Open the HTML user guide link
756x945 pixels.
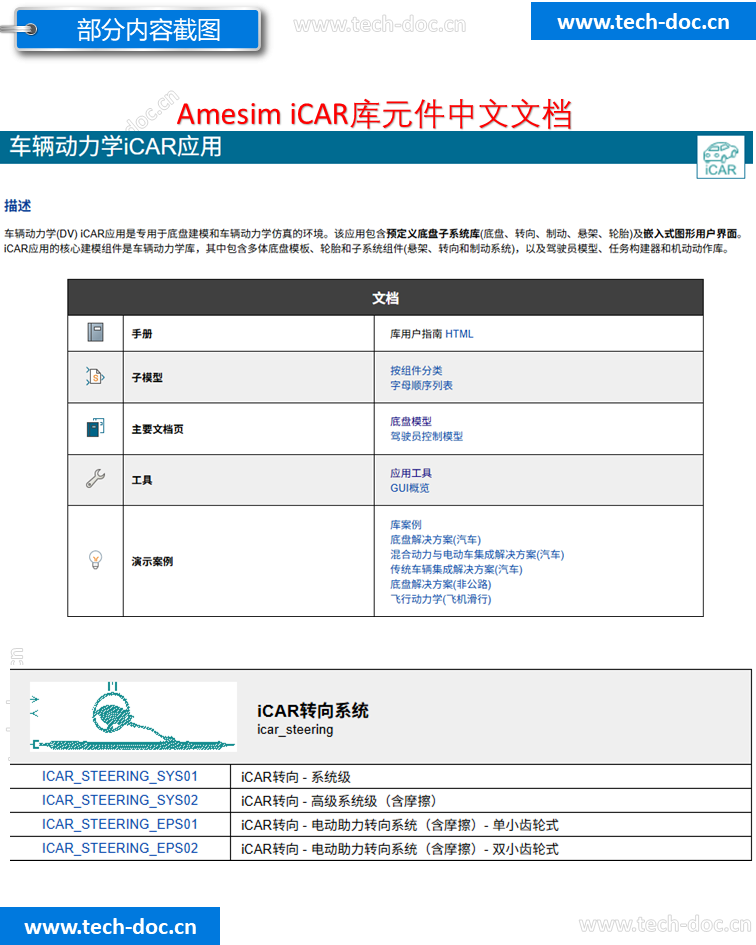click(459, 334)
